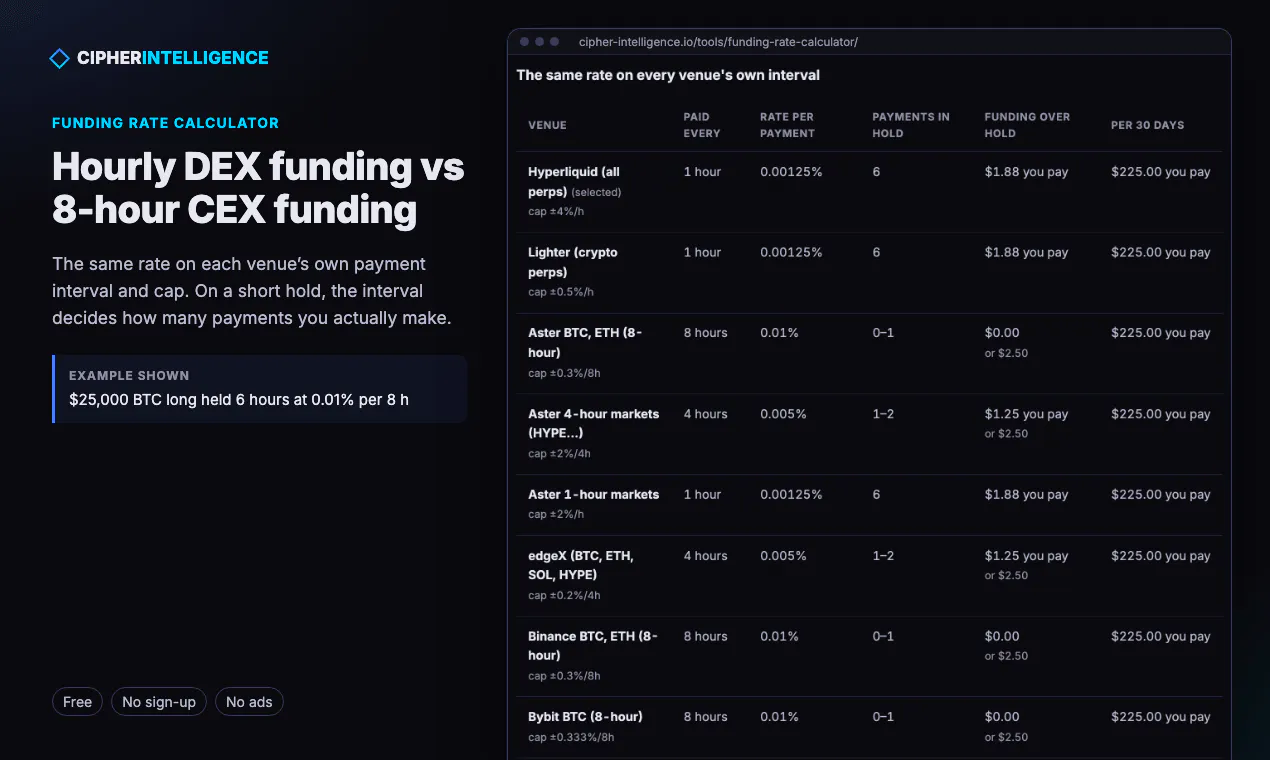Click the Cipher Intelligence diamond logo icon
The height and width of the screenshot is (760, 1270).
point(59,58)
